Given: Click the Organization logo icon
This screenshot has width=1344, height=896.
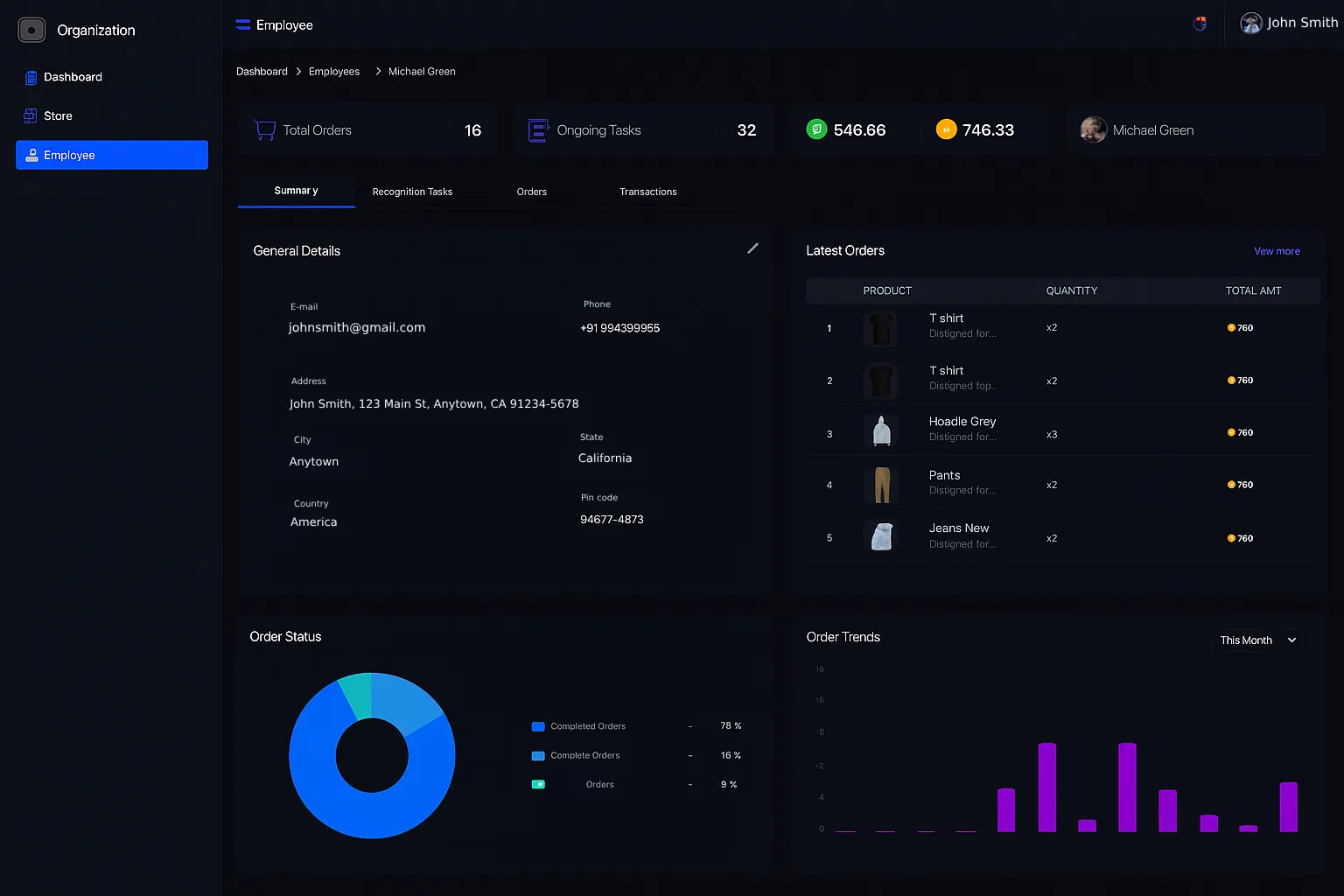Looking at the screenshot, I should pyautogui.click(x=31, y=30).
